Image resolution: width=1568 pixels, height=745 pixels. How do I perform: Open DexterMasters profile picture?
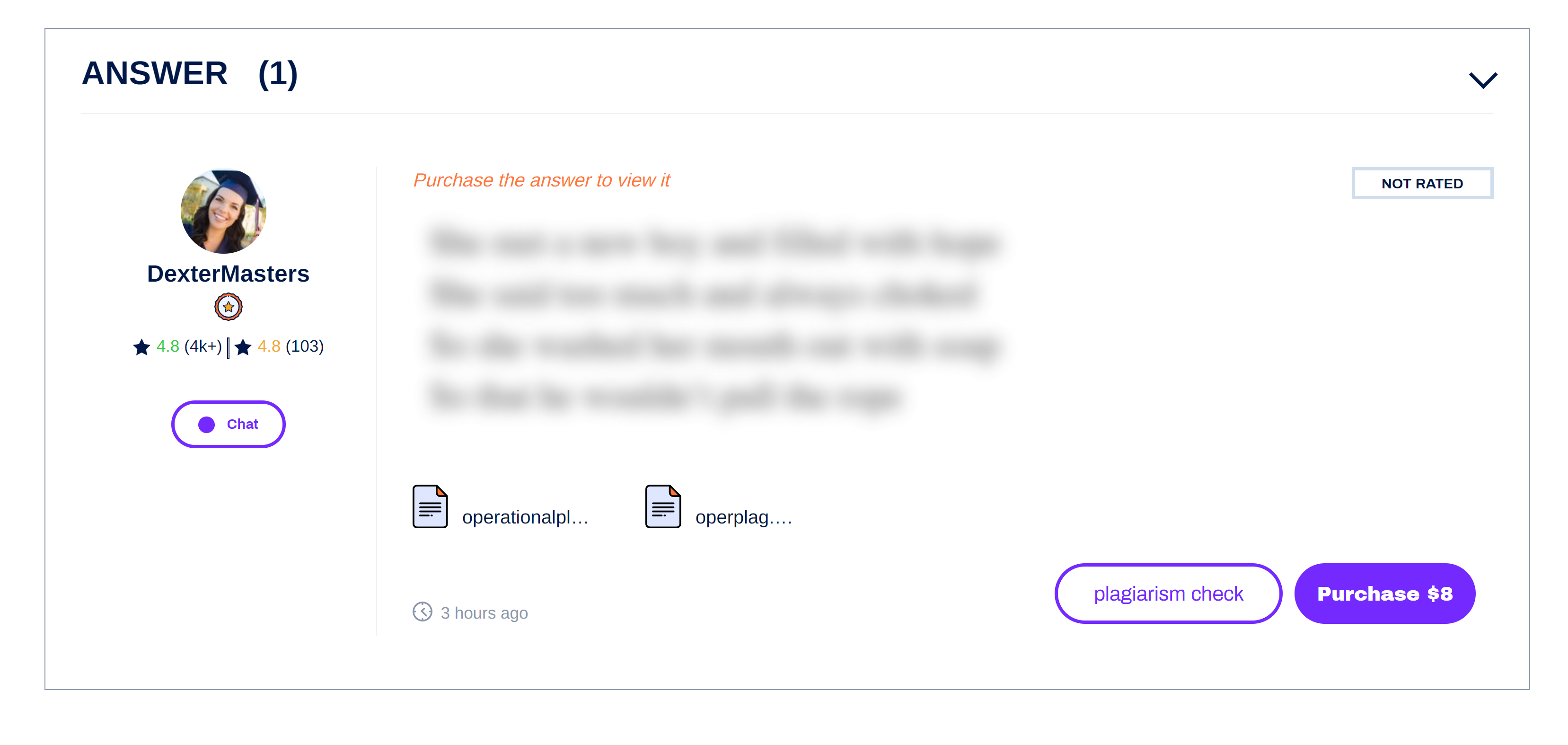point(223,211)
